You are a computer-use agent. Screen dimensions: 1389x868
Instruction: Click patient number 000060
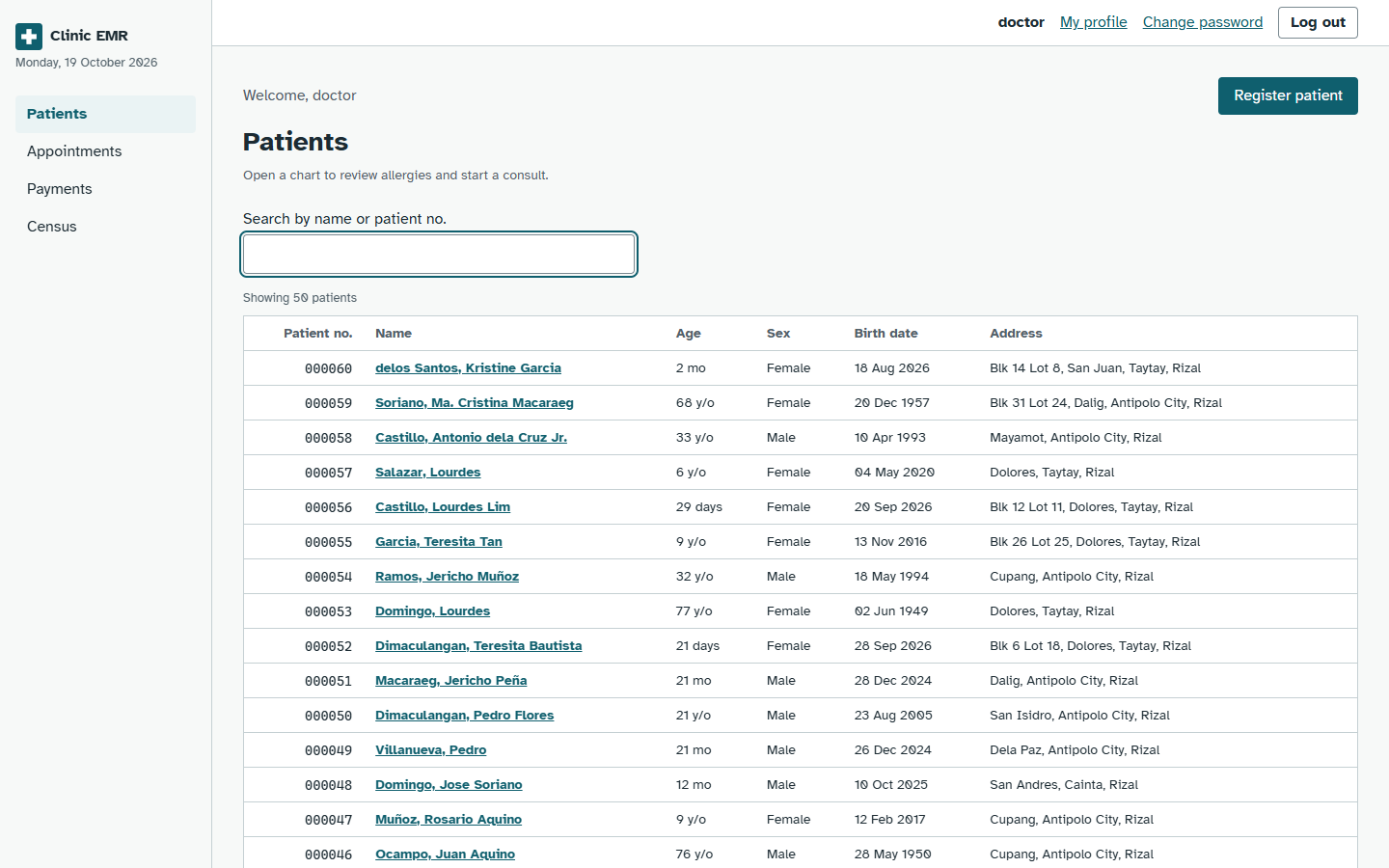tap(328, 368)
